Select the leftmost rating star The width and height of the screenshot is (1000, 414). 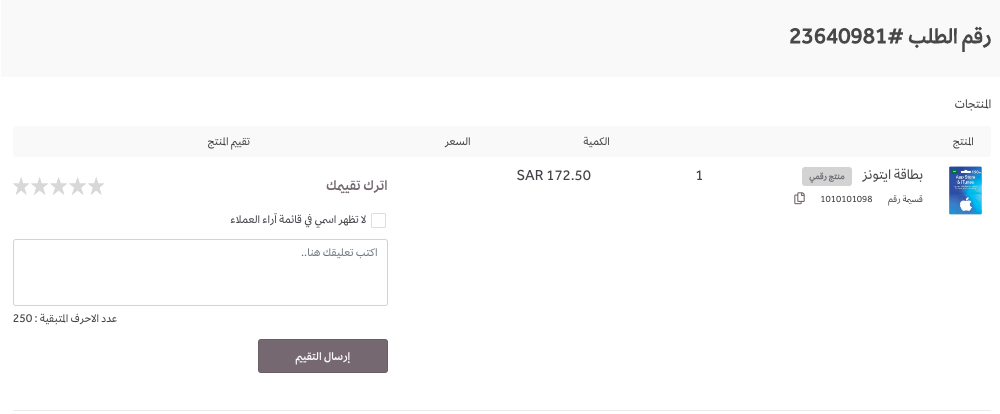(x=21, y=186)
